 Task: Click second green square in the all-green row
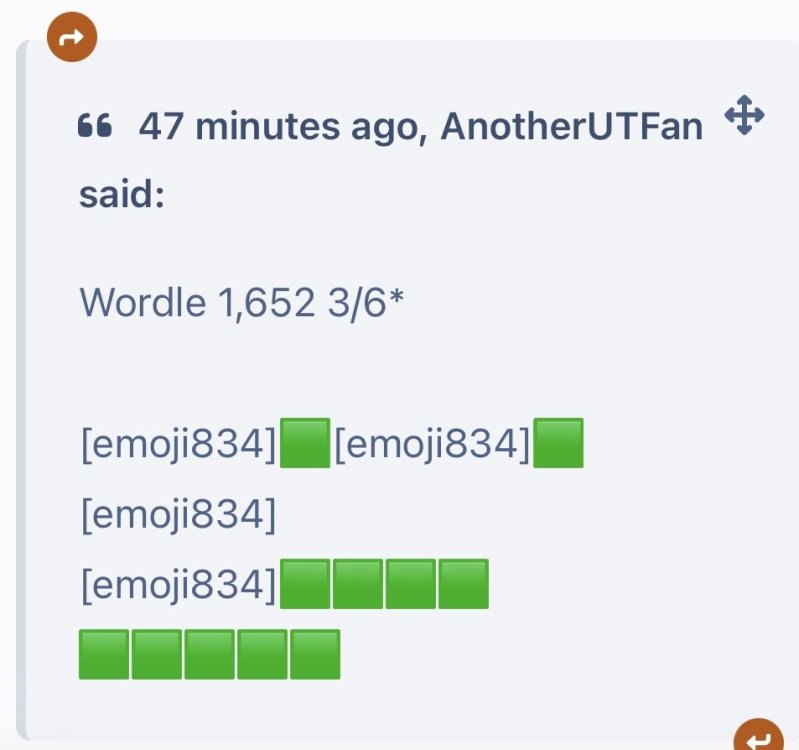(157, 655)
